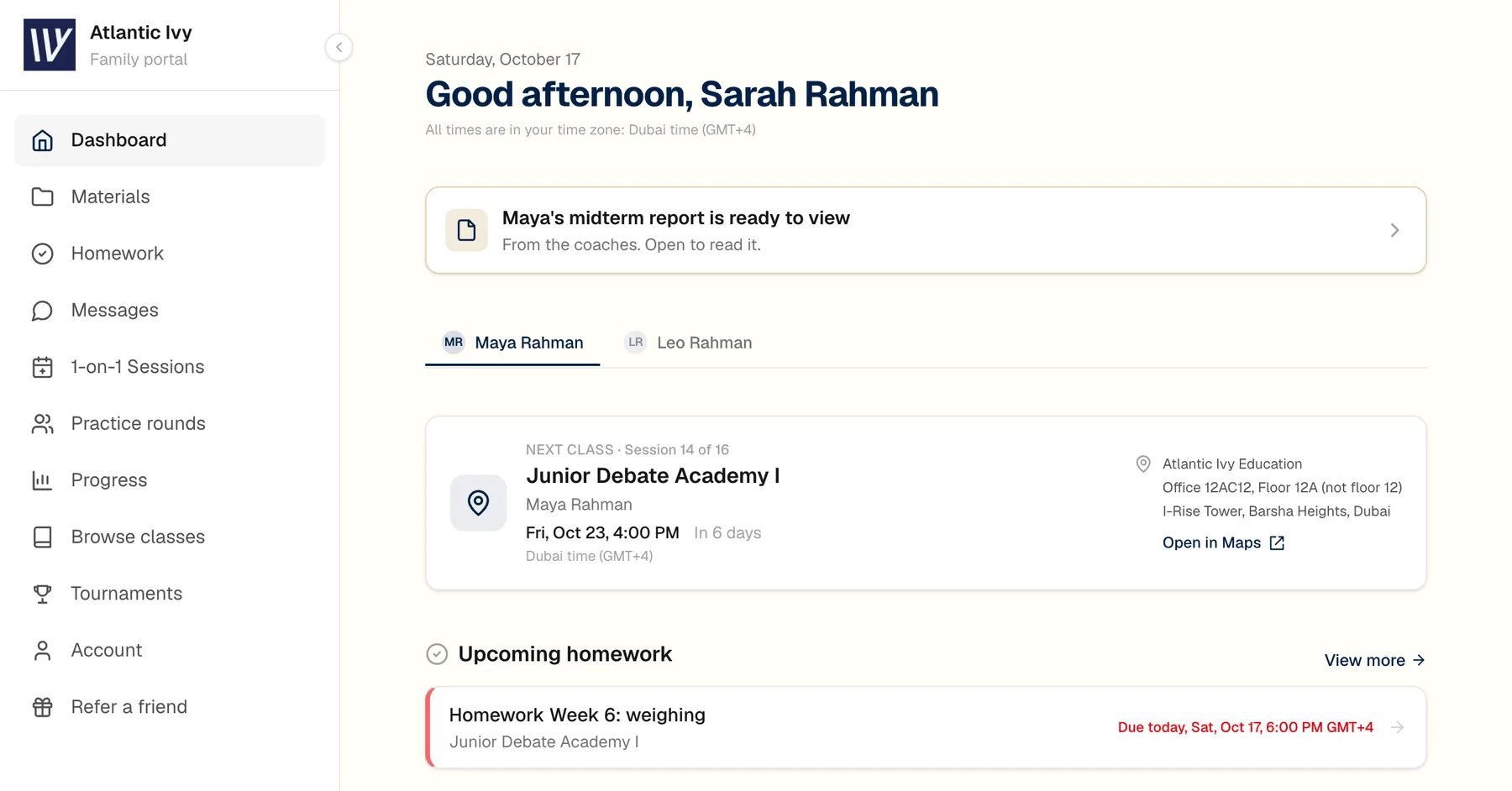Click the Junior Debate Academy I class title
1512x791 pixels.
pyautogui.click(x=653, y=476)
